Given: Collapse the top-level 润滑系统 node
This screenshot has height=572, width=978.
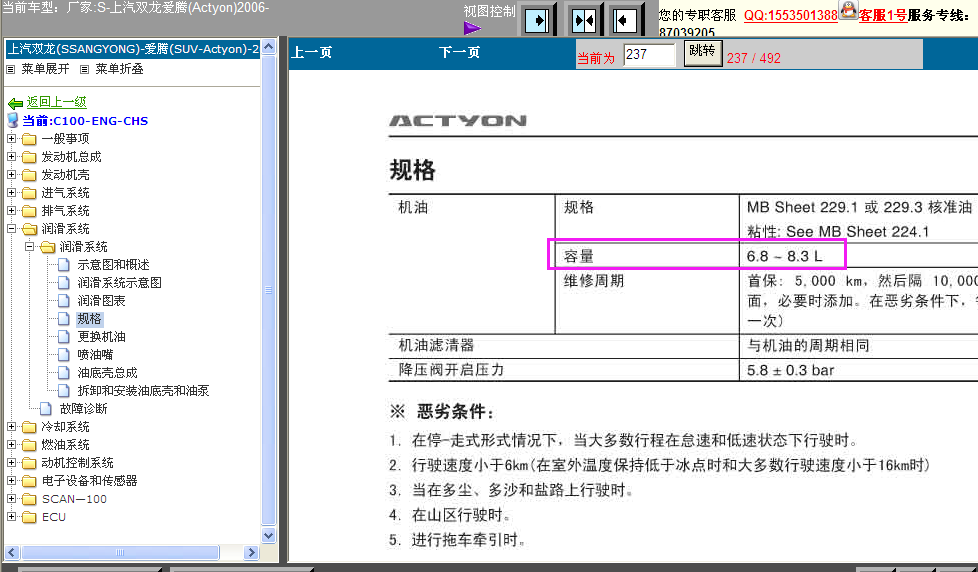Looking at the screenshot, I should coord(11,229).
